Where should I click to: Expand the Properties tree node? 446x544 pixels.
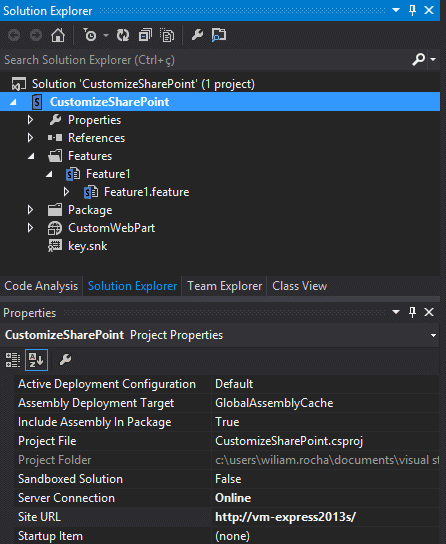pyautogui.click(x=31, y=120)
